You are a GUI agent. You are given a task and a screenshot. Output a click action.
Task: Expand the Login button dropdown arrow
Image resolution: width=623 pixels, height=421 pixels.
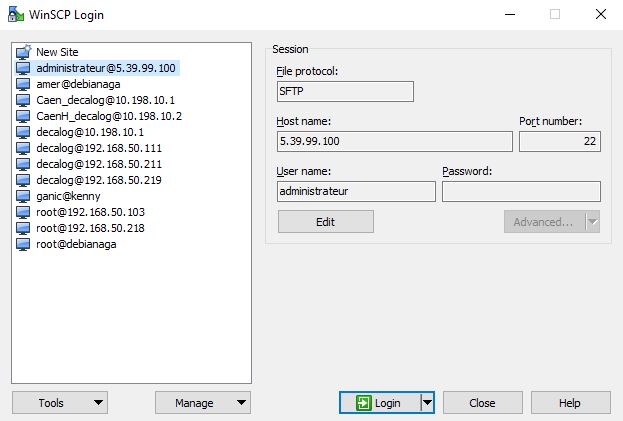pyautogui.click(x=427, y=403)
